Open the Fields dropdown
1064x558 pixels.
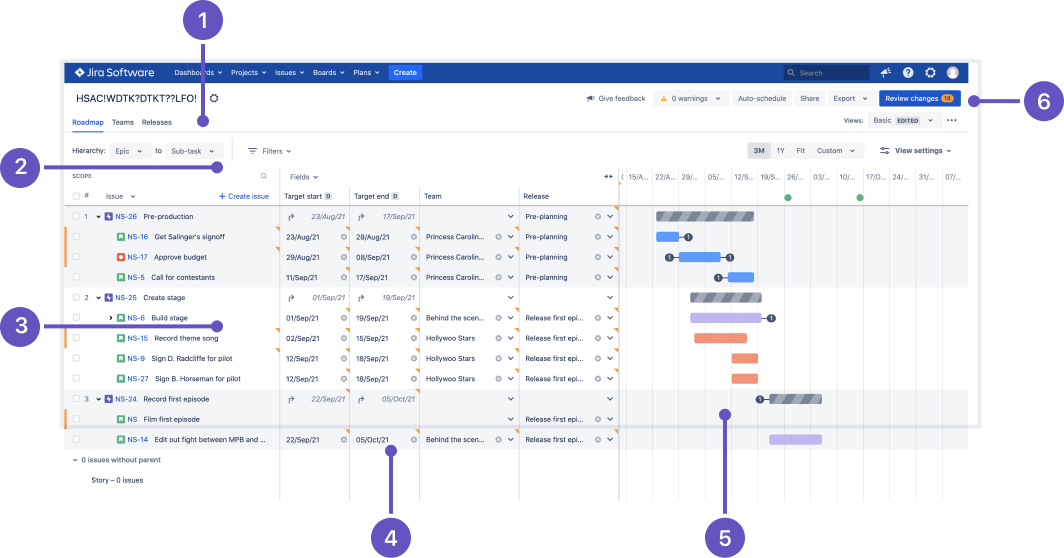tap(304, 177)
